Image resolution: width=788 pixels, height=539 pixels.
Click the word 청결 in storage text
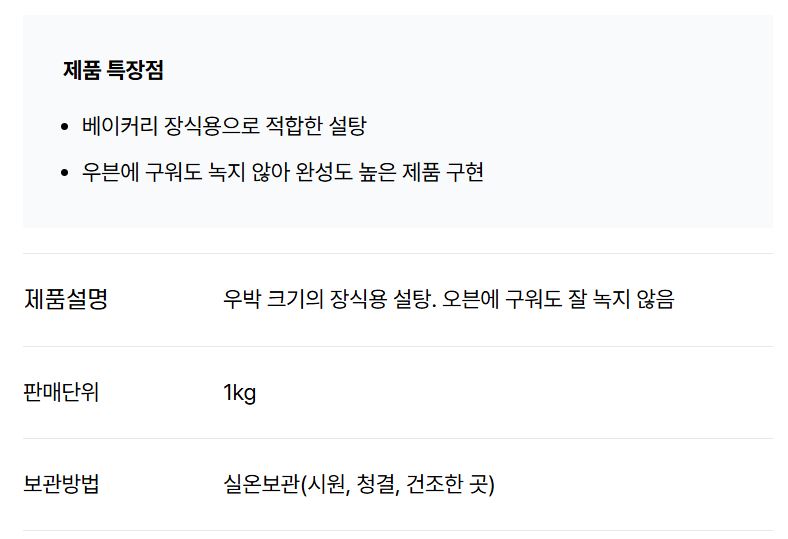pos(378,484)
